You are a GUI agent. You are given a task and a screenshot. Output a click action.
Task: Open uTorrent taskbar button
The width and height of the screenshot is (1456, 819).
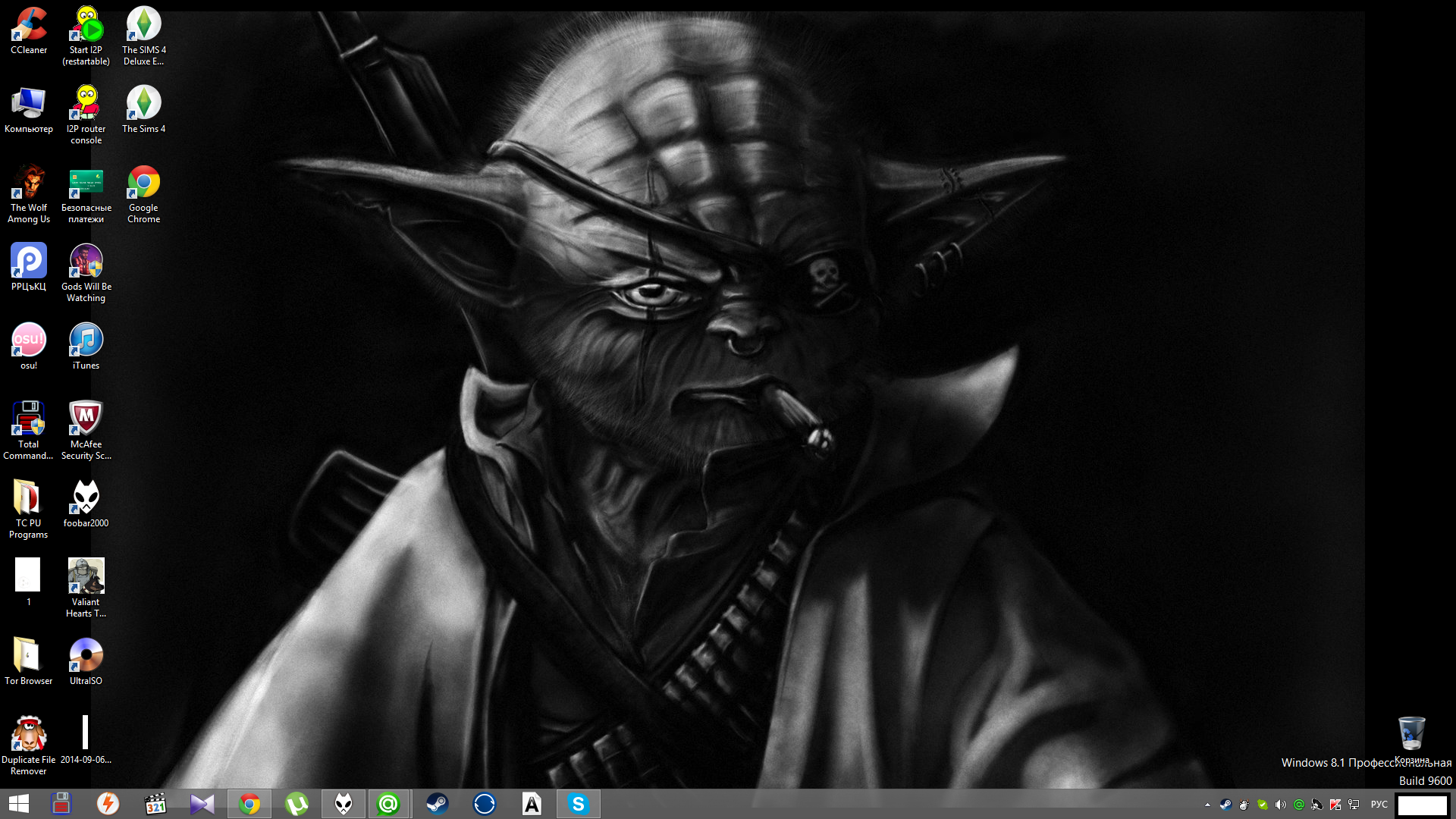[x=297, y=804]
